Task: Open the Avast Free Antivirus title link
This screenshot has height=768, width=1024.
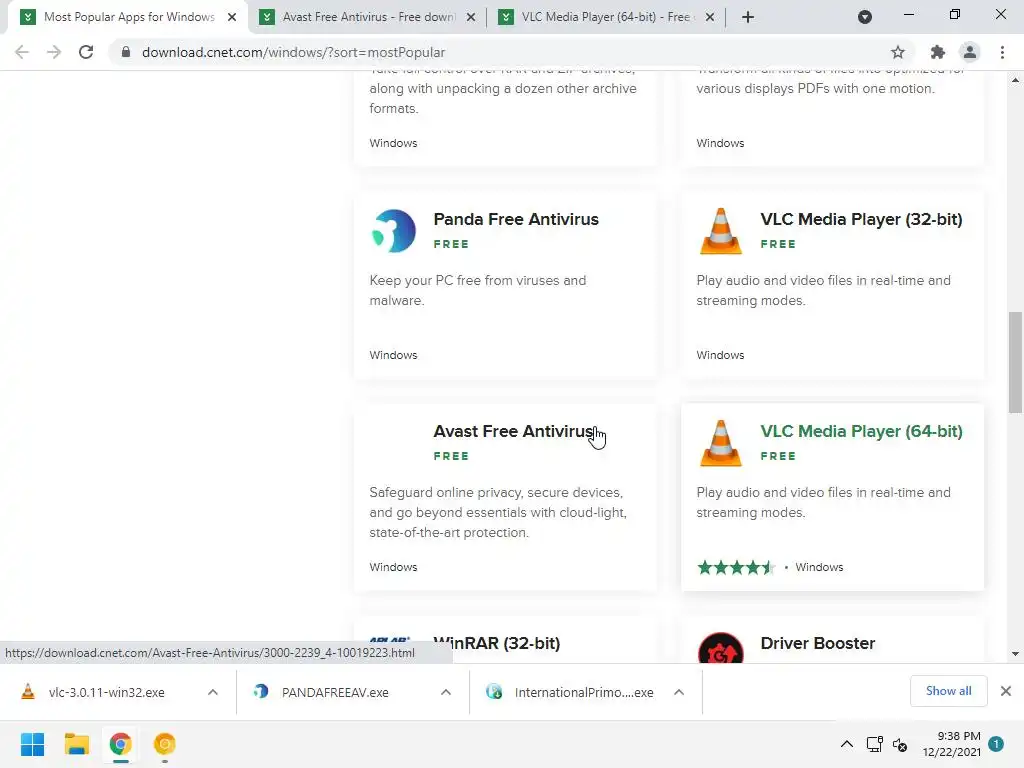Action: pos(514,432)
